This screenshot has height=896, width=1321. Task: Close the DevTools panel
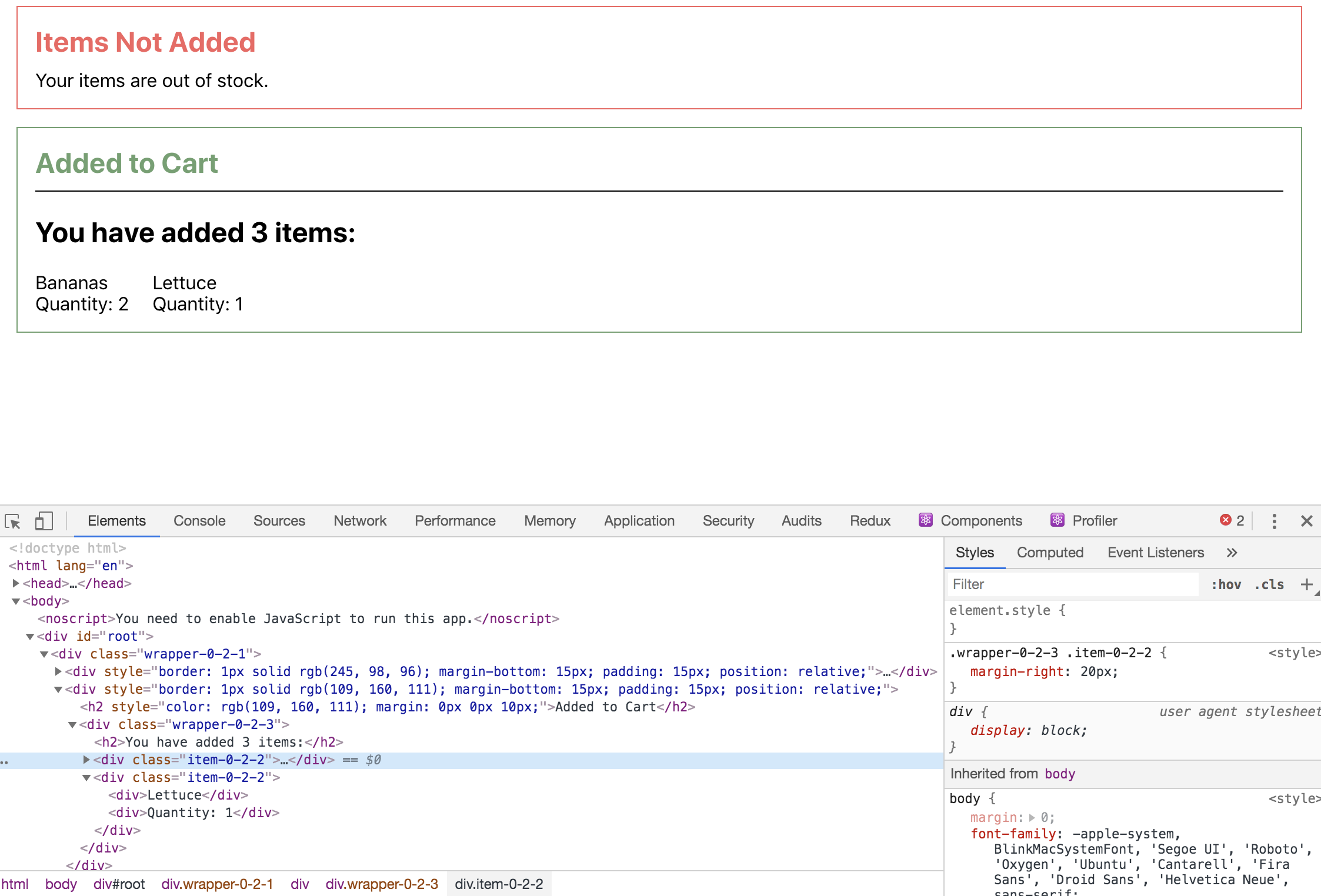[x=1306, y=521]
